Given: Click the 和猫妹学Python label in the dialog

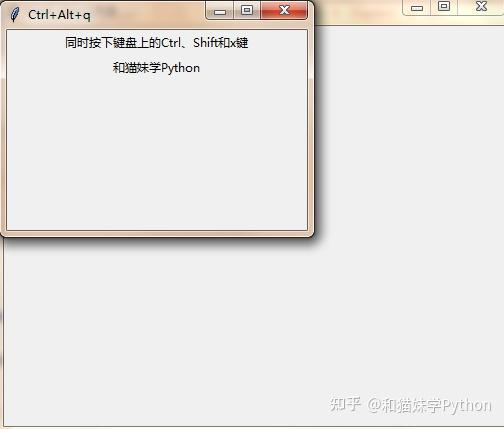Looking at the screenshot, I should point(156,68).
